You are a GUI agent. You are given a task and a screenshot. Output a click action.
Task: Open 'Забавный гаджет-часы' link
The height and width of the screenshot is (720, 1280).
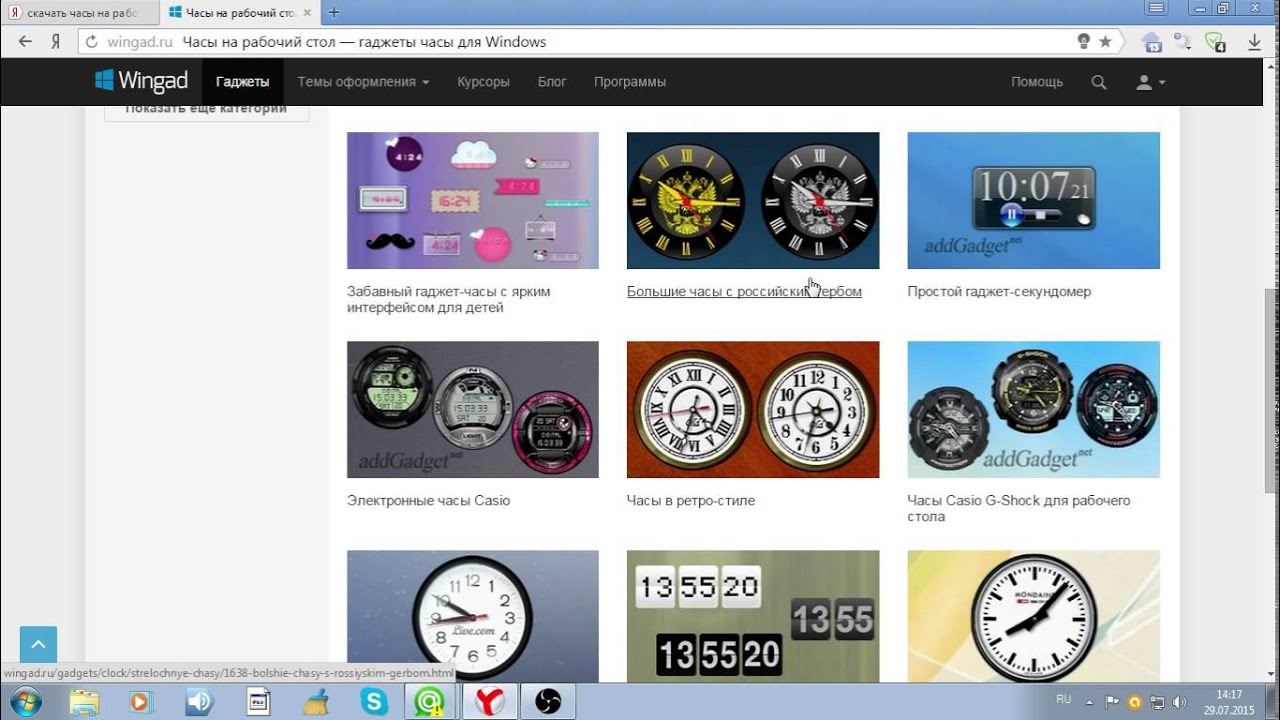tap(448, 300)
